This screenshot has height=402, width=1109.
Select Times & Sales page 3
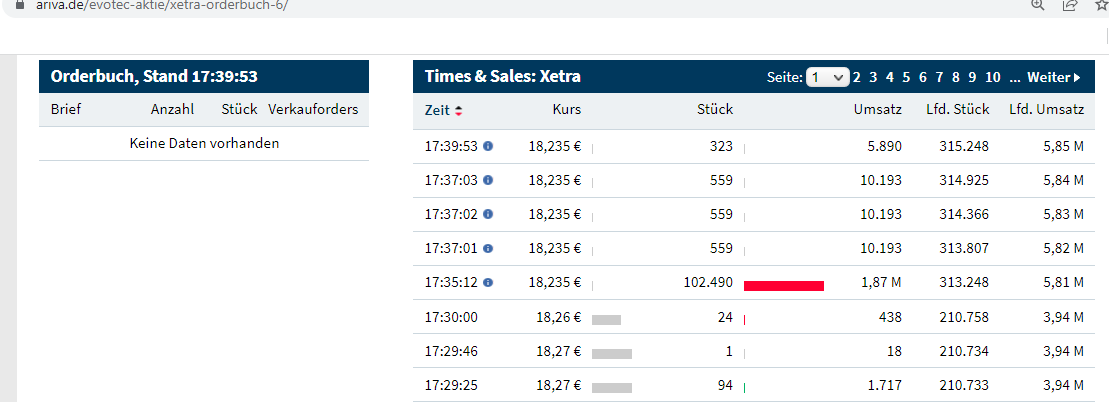(873, 77)
